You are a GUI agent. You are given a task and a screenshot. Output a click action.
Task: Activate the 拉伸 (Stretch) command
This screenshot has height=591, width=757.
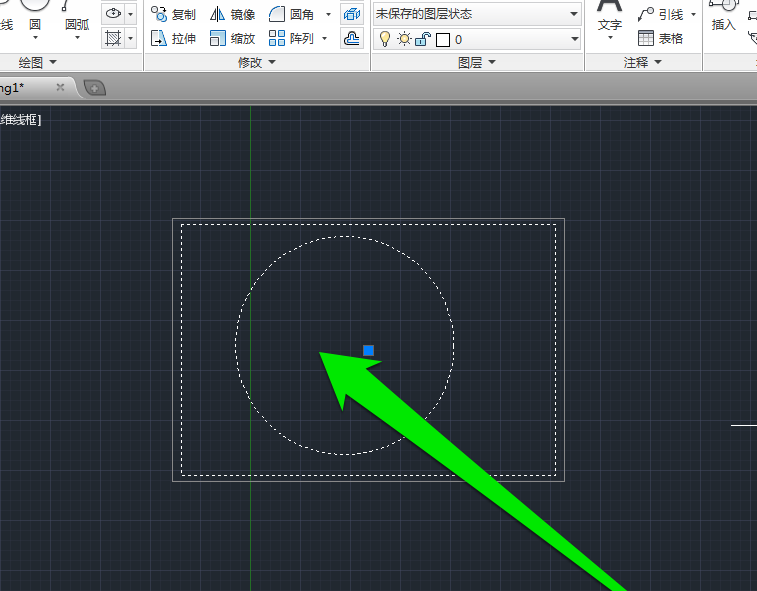173,38
